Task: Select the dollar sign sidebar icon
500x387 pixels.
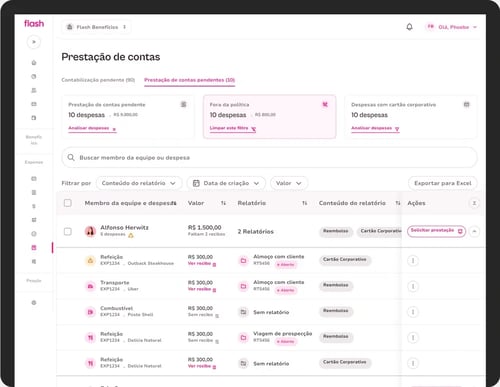Action: pos(34,206)
